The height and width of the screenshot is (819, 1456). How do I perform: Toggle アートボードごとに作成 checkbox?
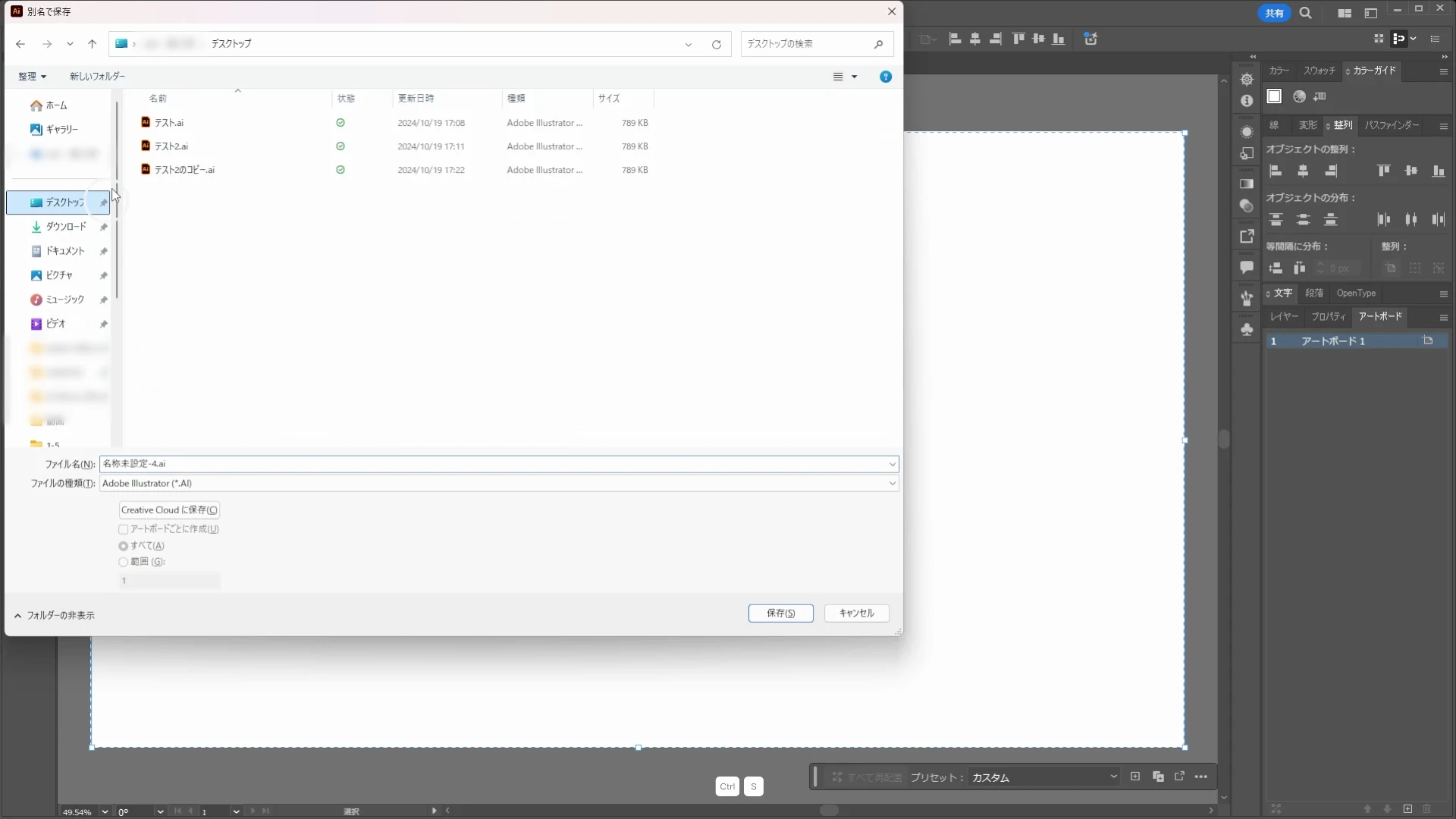123,529
